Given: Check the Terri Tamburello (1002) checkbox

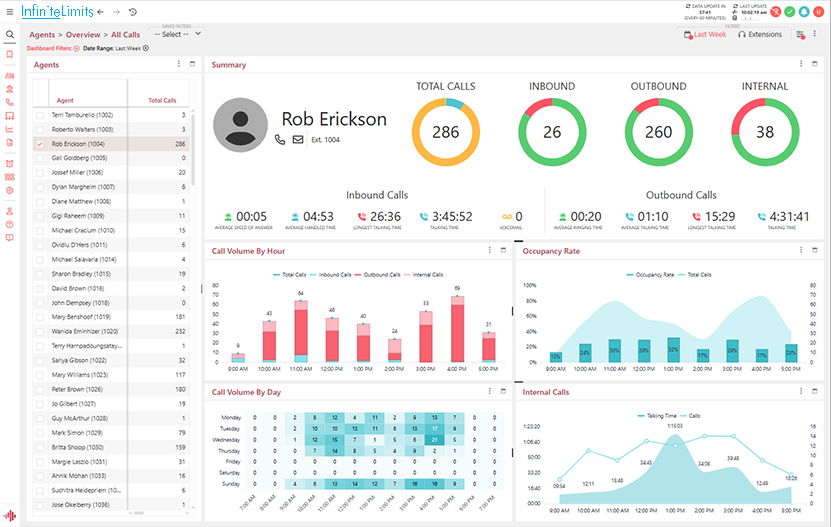Looking at the screenshot, I should click(40, 115).
